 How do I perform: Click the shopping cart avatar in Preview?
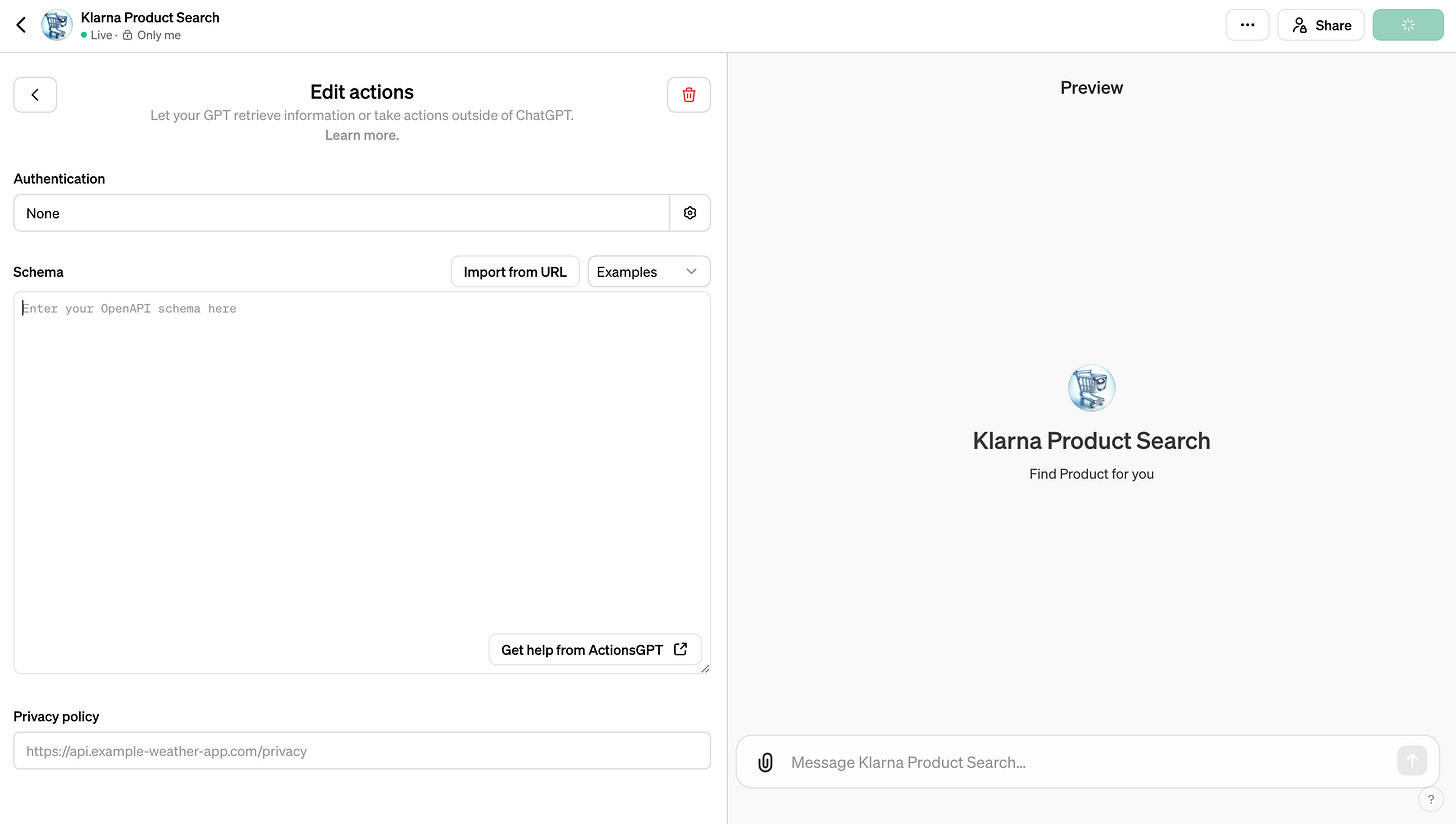1091,388
